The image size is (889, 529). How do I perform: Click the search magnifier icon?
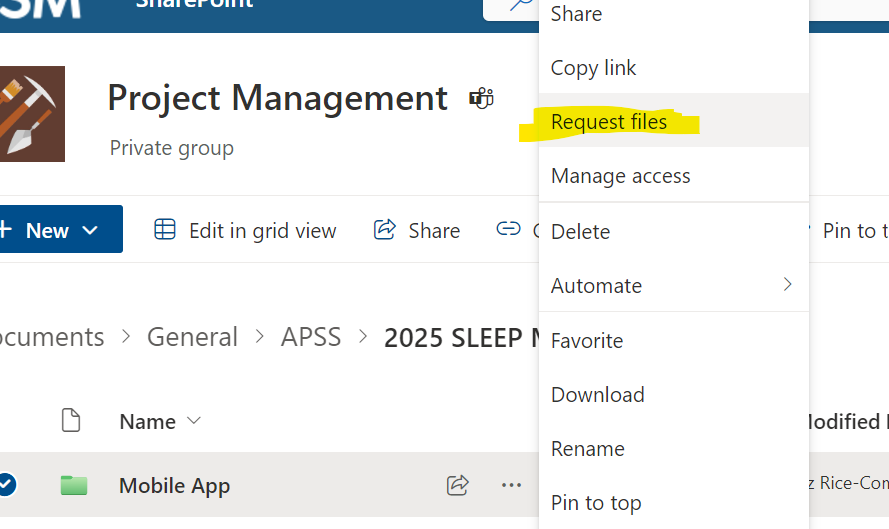(x=522, y=5)
